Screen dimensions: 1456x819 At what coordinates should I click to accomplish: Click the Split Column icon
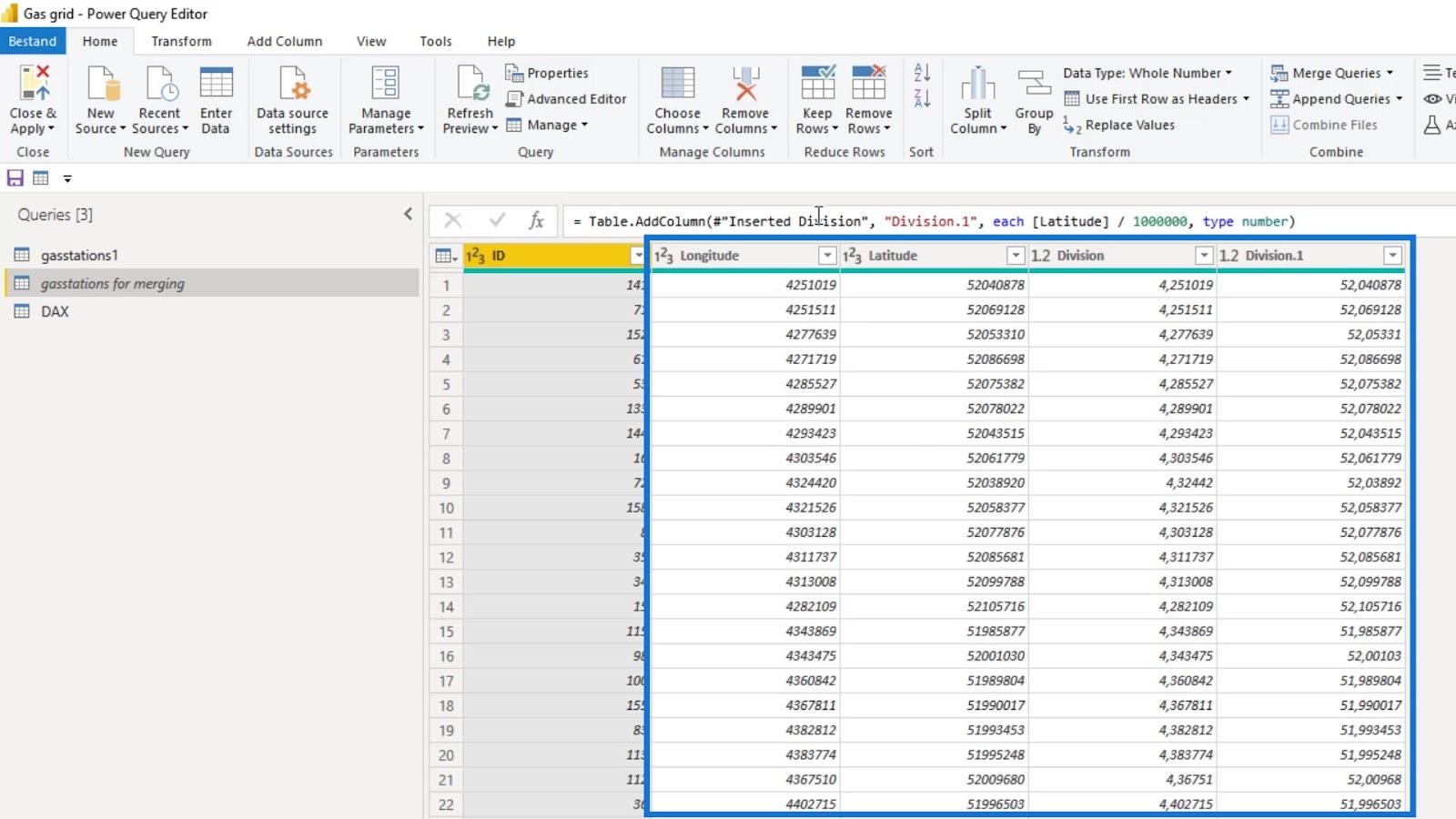(x=977, y=83)
